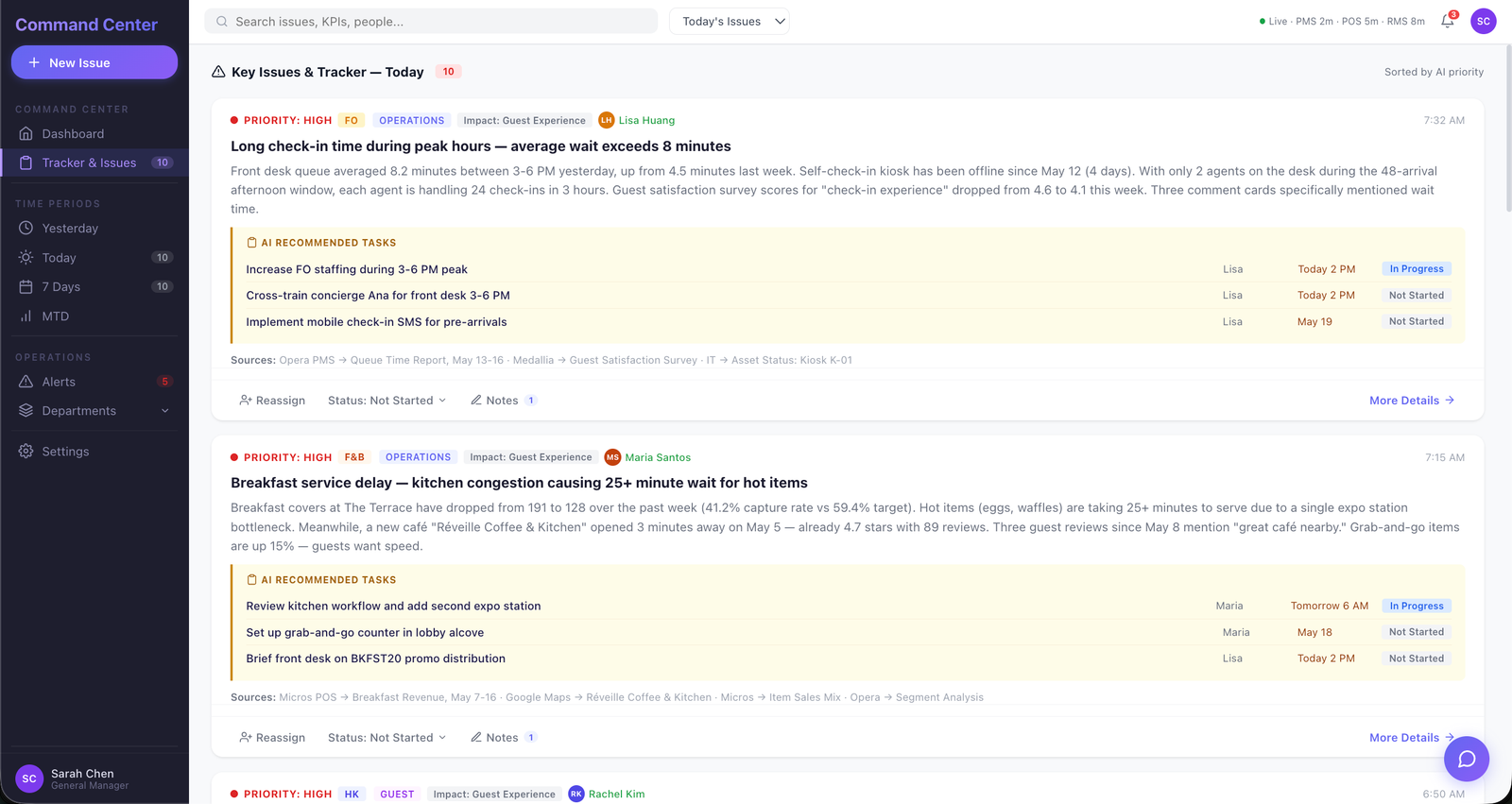This screenshot has width=1512, height=804.
Task: Open Status dropdown on check-in issue
Action: click(x=387, y=401)
